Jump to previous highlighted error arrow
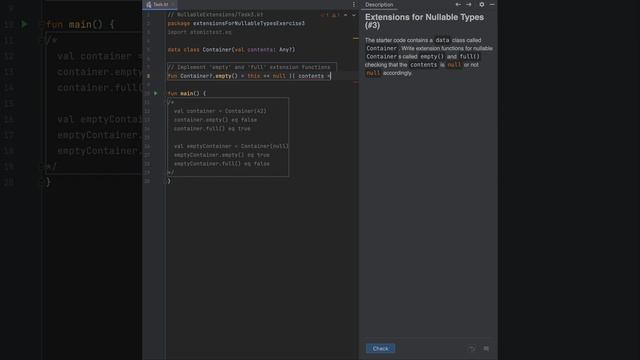Image resolution: width=640 pixels, height=360 pixels. pyautogui.click(x=346, y=15)
